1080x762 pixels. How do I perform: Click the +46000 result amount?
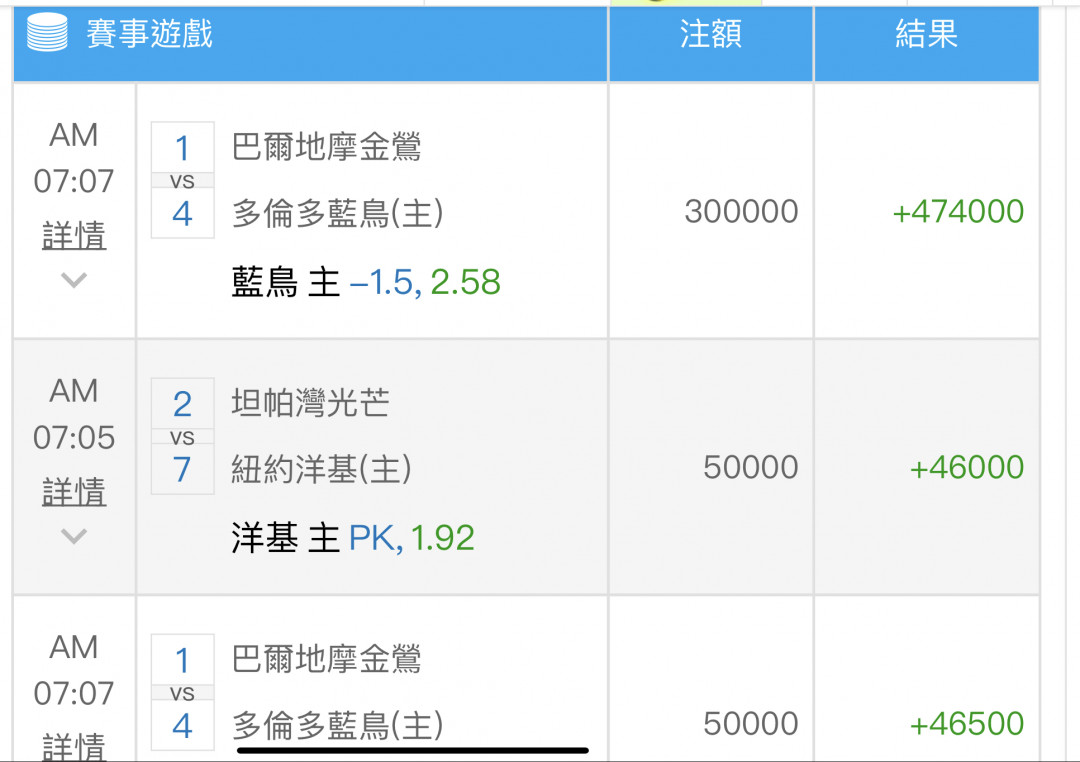point(967,468)
